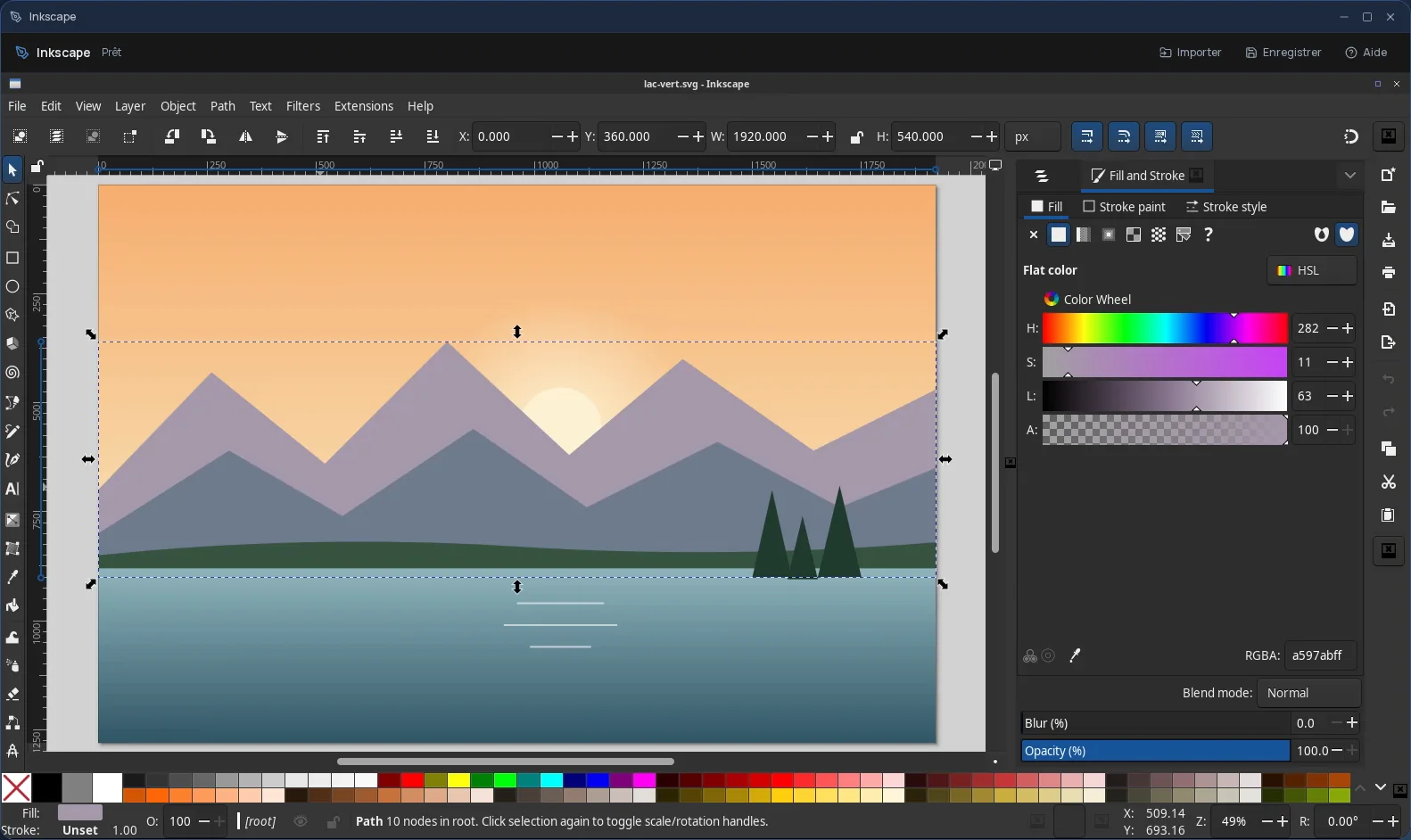The height and width of the screenshot is (840, 1411).
Task: Open the HSL color mode dropdown
Action: 1312,270
